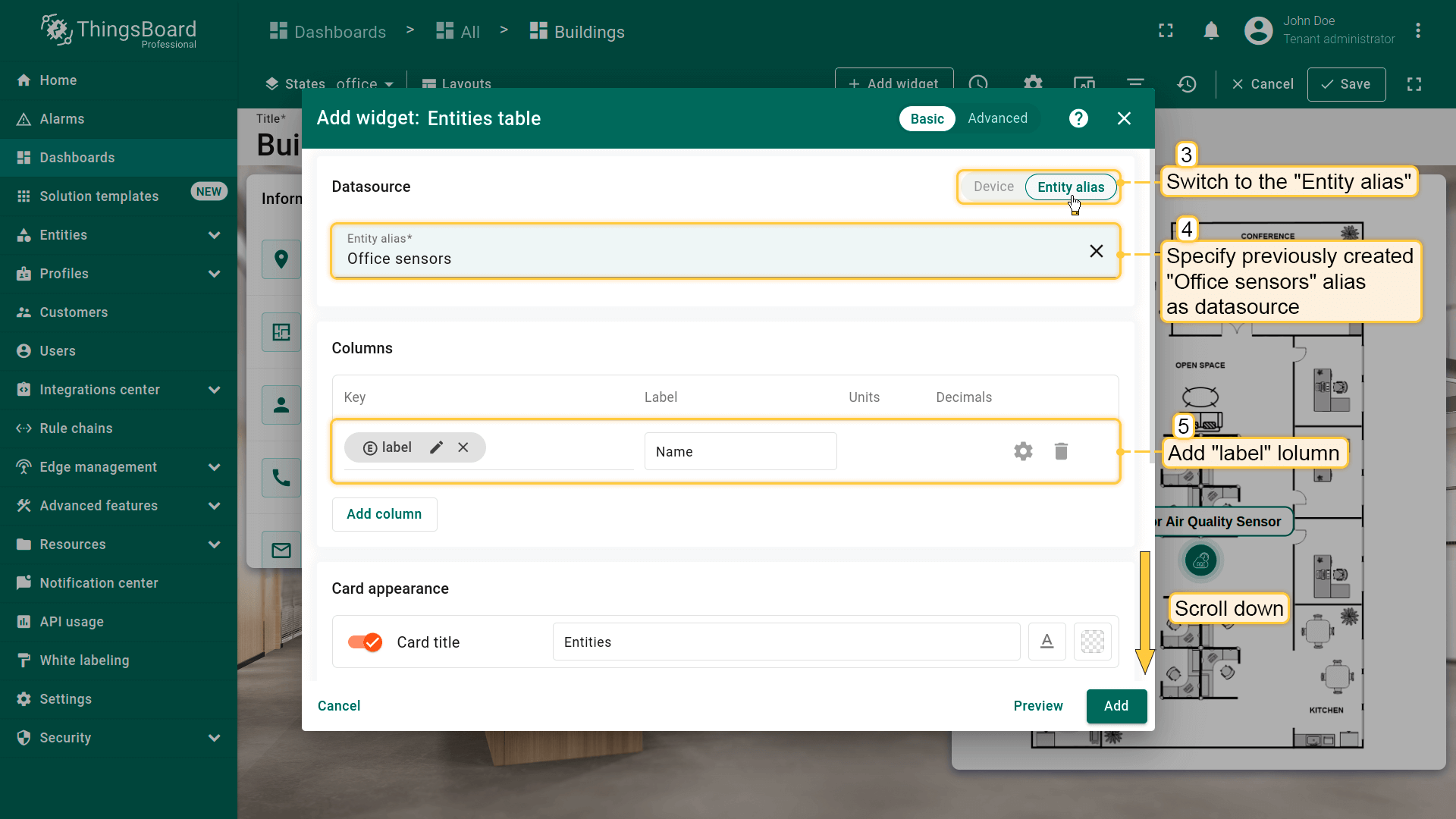Switch to Entity alias datasource

(1070, 187)
